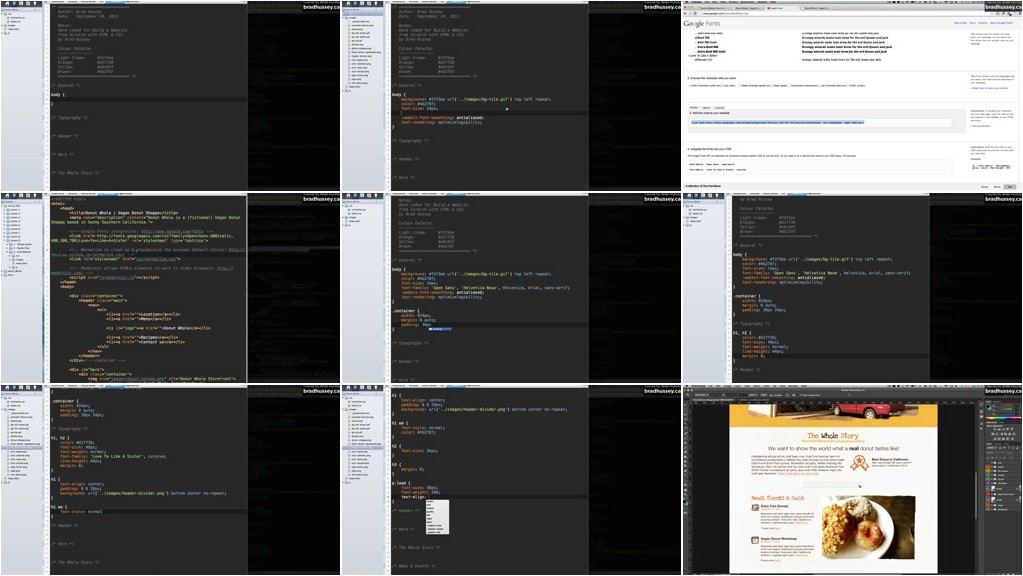Select the Standard embed tab on Google Fonts

tap(694, 108)
